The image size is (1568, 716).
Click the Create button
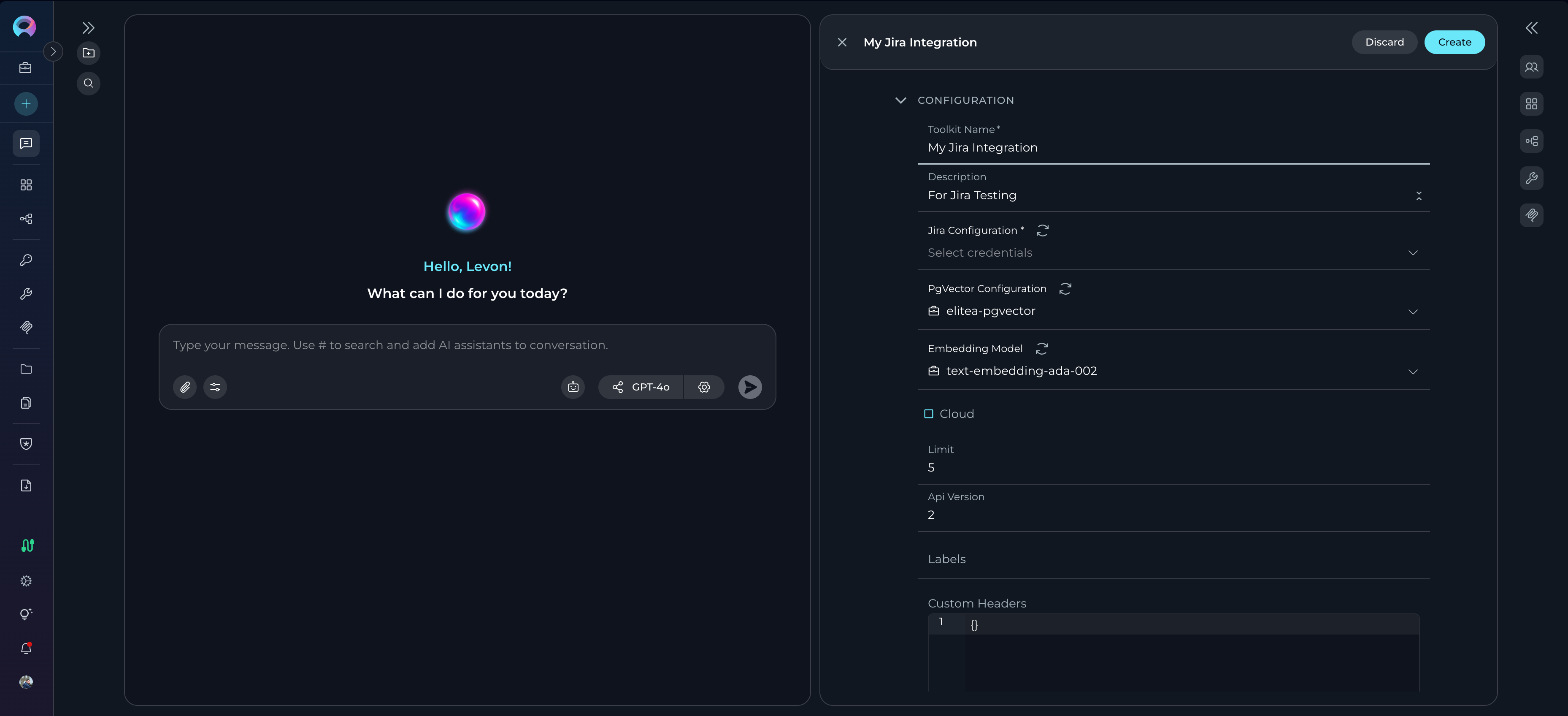coord(1455,42)
